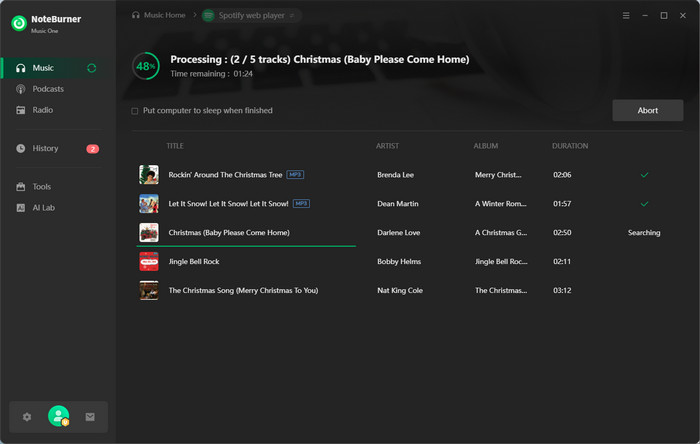Click album art for Rockin' Around The Christmas Tree
The width and height of the screenshot is (700, 444).
pyautogui.click(x=149, y=174)
